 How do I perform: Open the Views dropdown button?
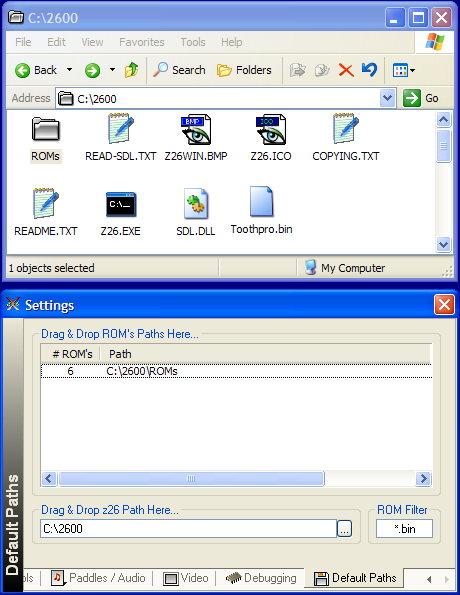(x=403, y=70)
